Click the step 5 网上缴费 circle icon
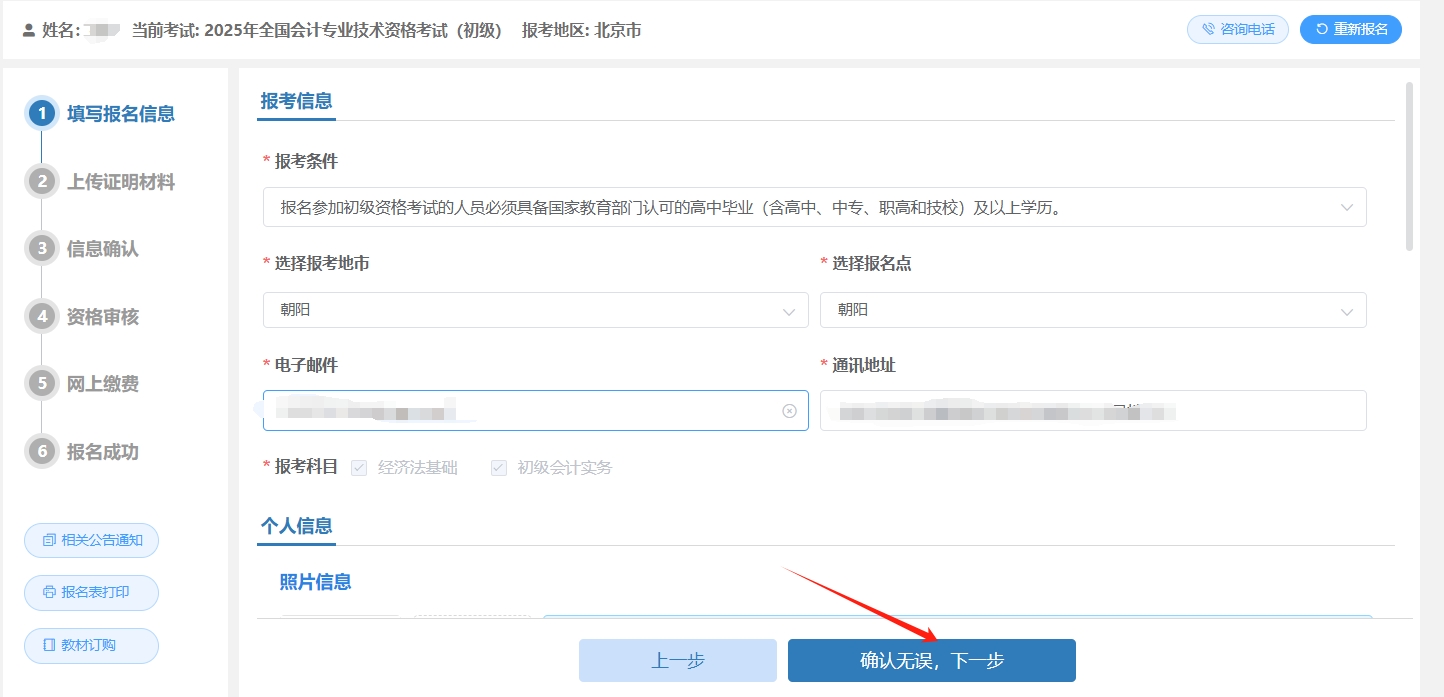Viewport: 1444px width, 697px height. [x=41, y=383]
